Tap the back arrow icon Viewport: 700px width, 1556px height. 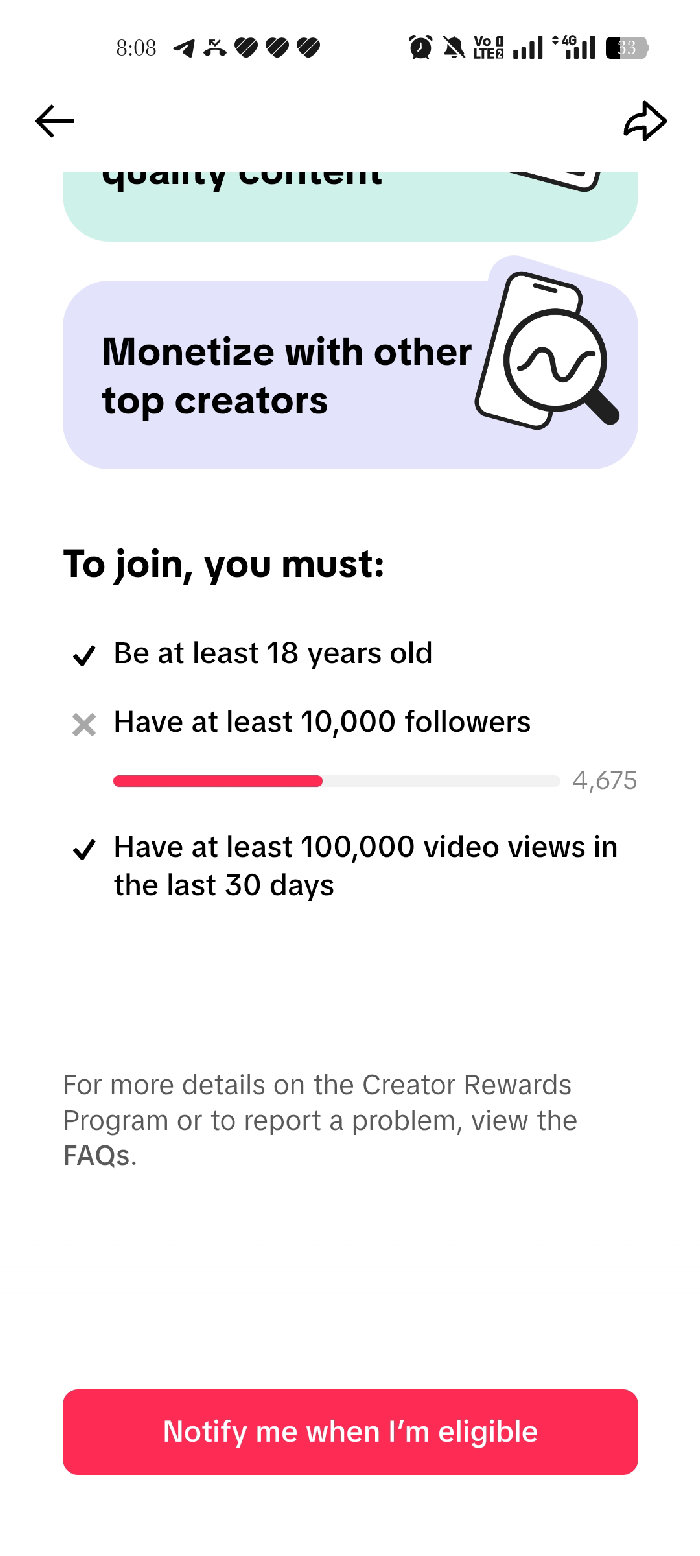55,121
